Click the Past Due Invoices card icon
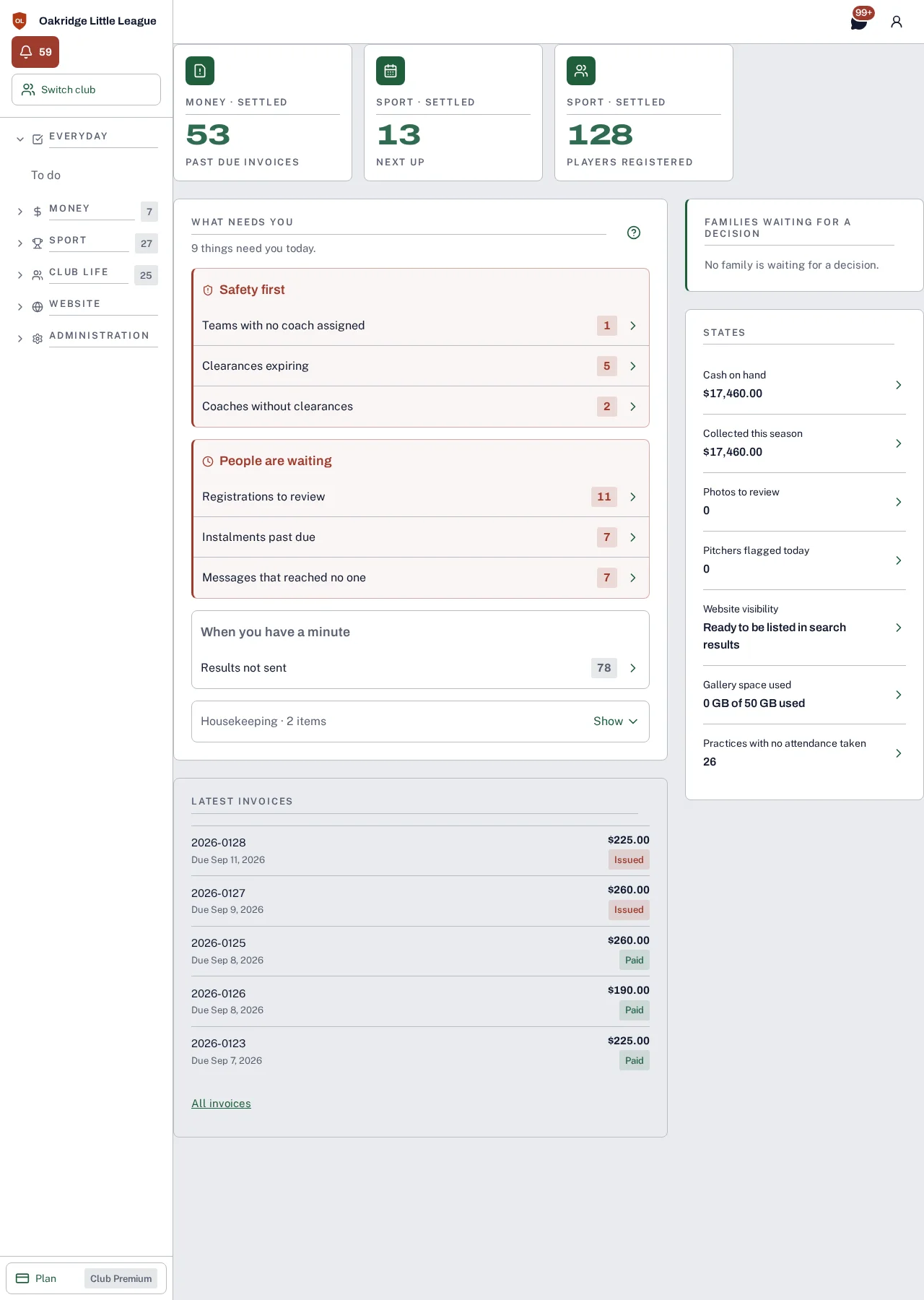 pyautogui.click(x=200, y=71)
